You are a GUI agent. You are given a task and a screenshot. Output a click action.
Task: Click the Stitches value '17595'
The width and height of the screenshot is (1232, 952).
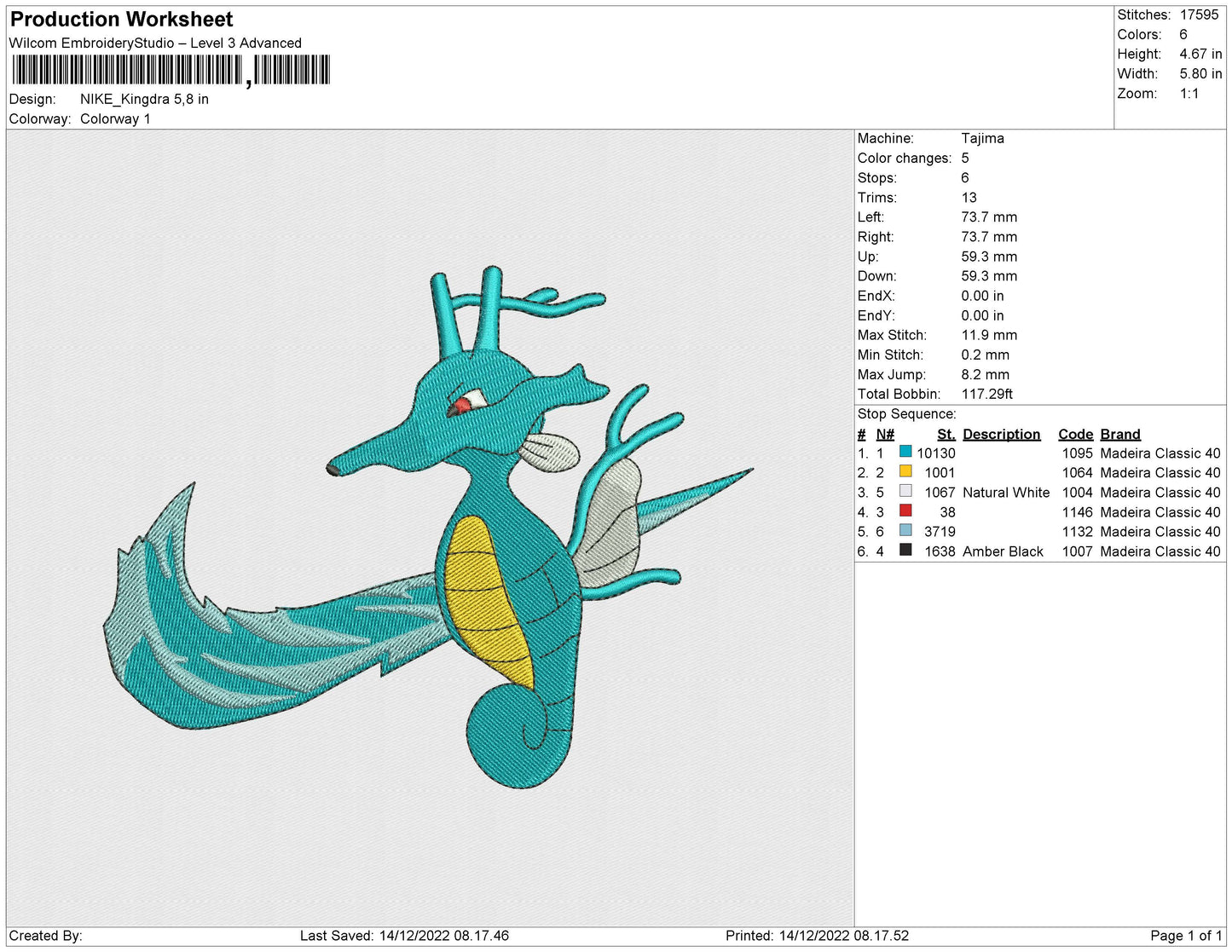[x=1199, y=14]
